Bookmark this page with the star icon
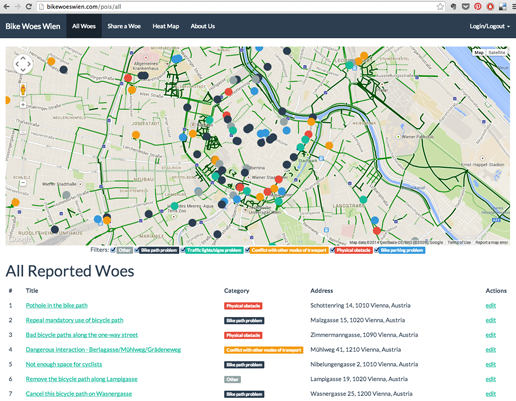Viewport: 516px width, 401px height. (x=440, y=6)
